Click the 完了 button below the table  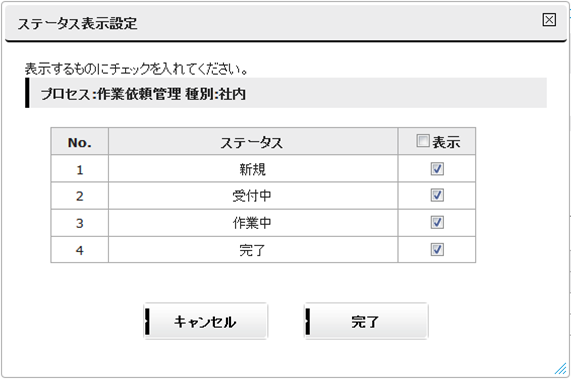click(x=366, y=321)
